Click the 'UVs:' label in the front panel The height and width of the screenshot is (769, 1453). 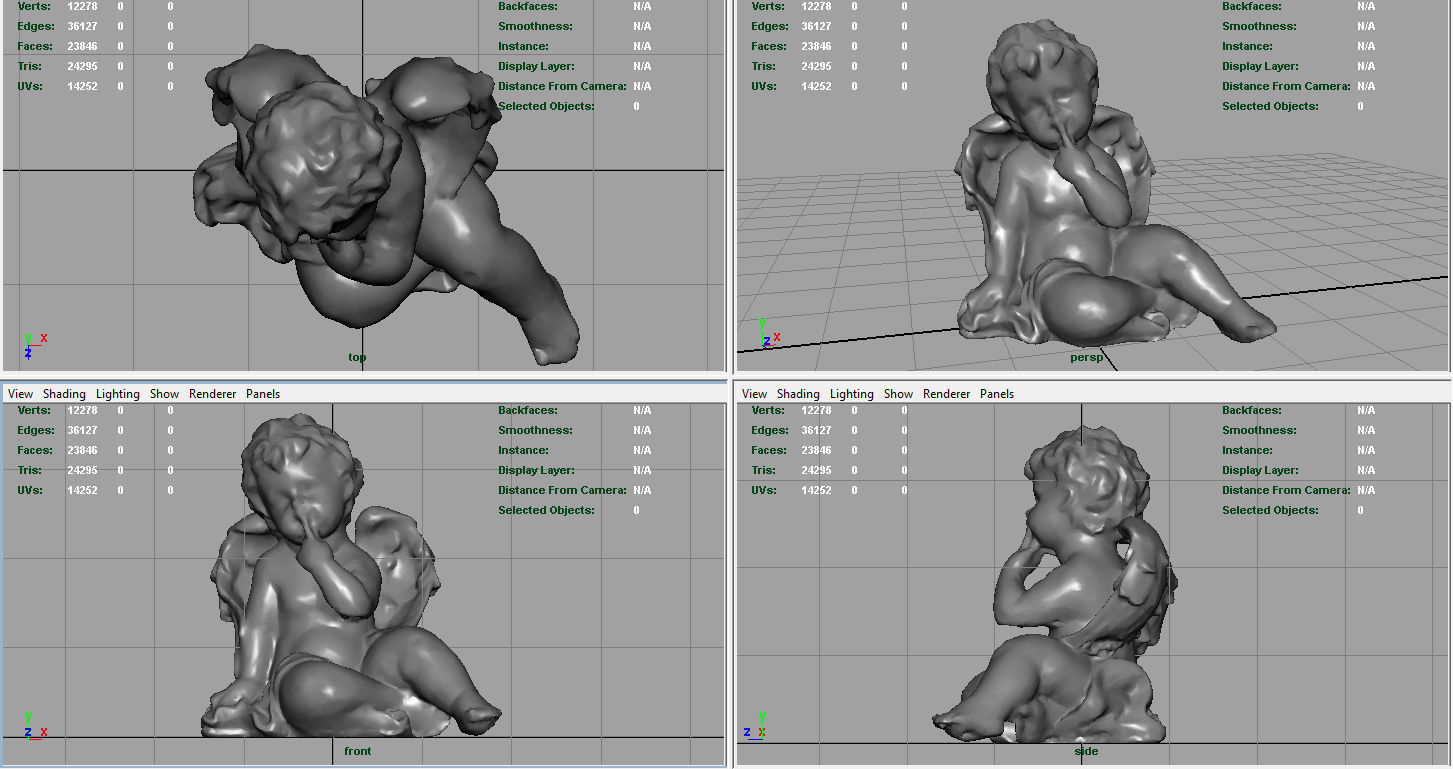click(x=30, y=490)
